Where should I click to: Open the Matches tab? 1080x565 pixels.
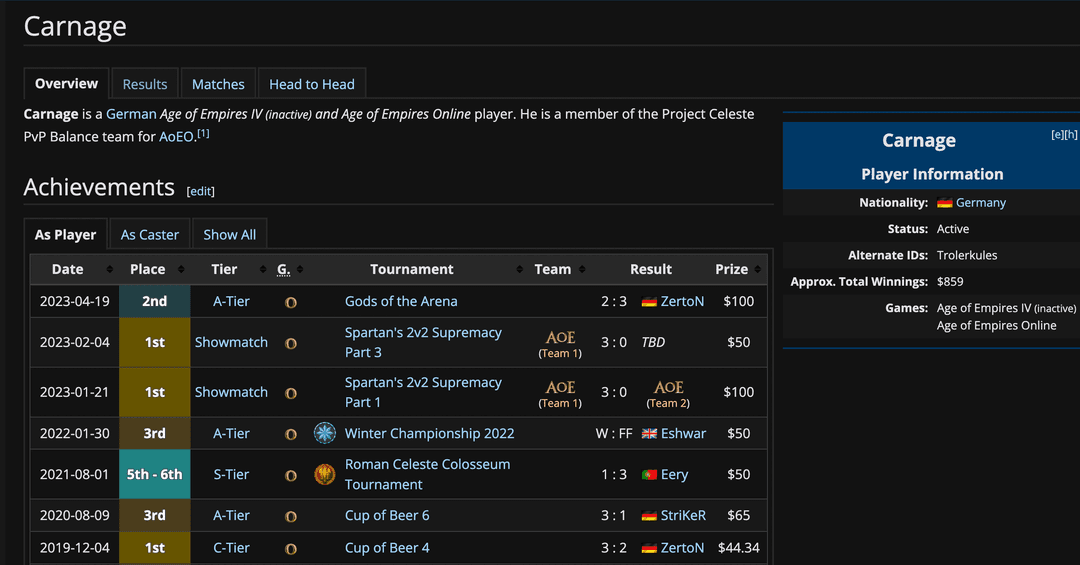click(x=218, y=84)
